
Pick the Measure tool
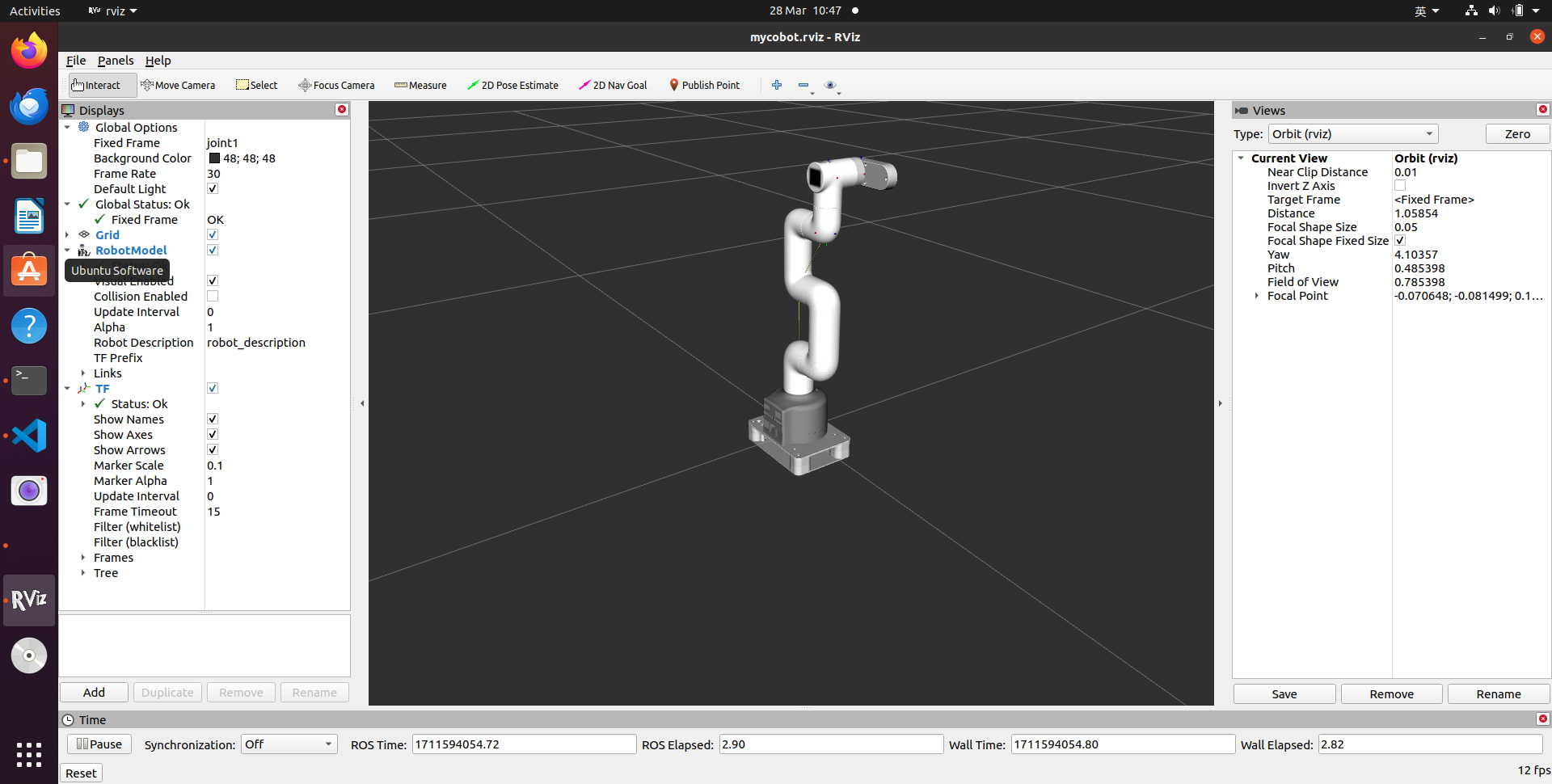tap(420, 85)
